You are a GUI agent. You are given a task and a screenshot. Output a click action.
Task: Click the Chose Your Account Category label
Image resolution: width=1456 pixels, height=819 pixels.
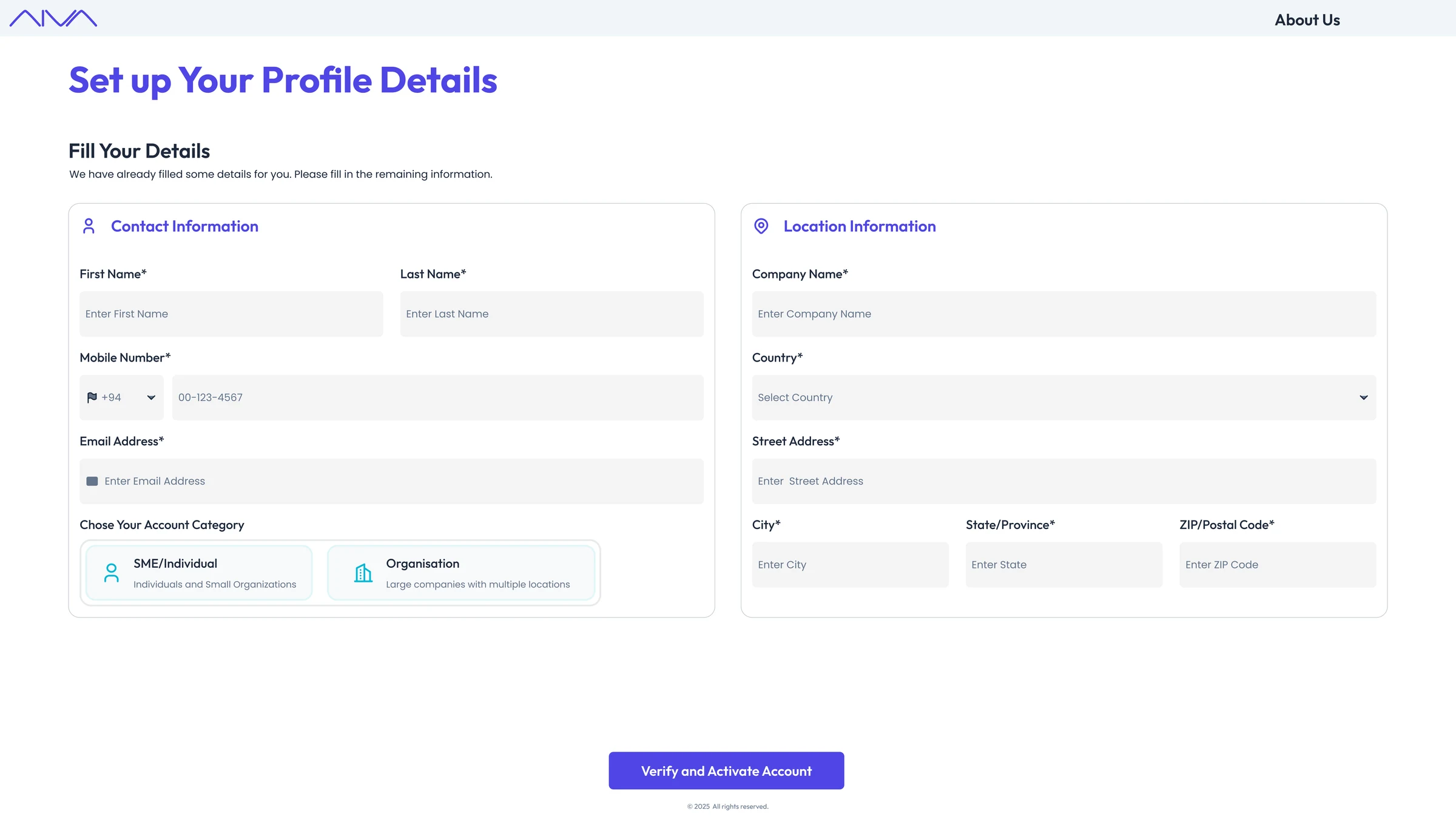[x=162, y=525]
